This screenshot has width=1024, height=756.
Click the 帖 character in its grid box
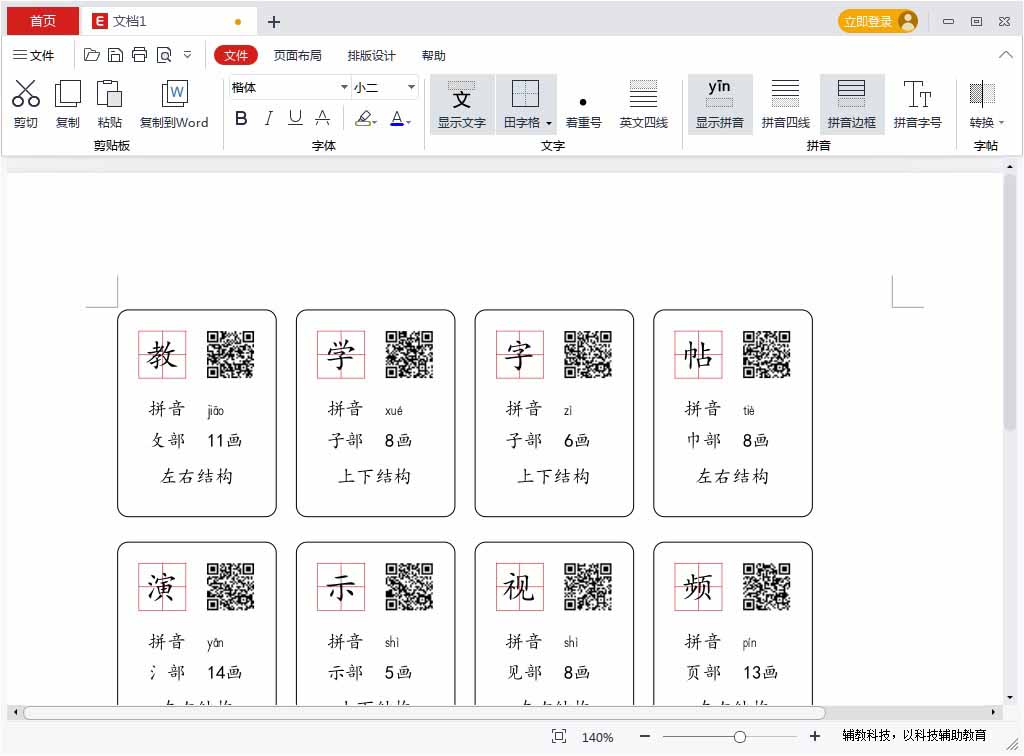(x=698, y=354)
